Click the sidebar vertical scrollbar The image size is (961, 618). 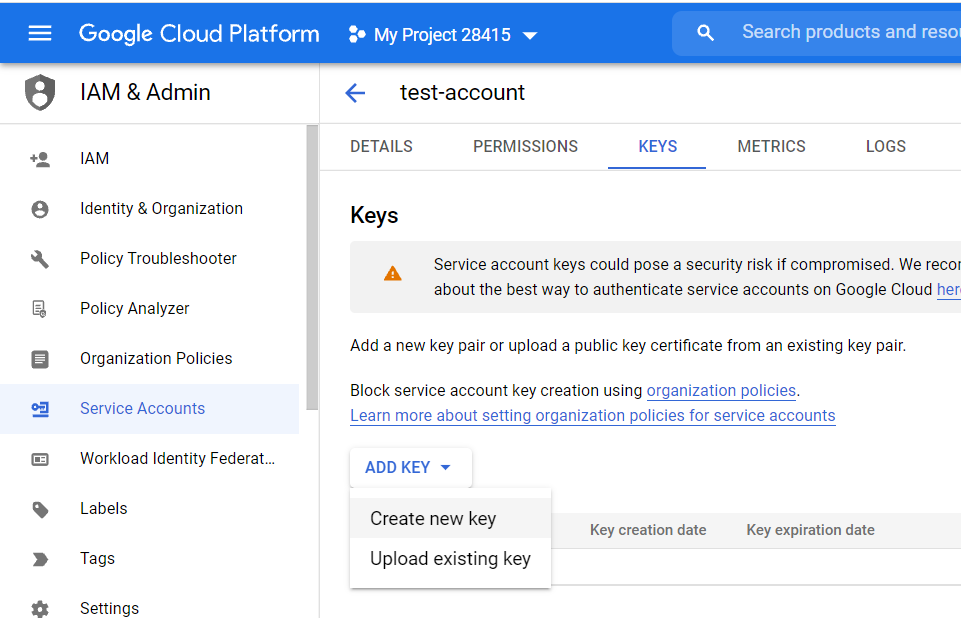tap(312, 267)
